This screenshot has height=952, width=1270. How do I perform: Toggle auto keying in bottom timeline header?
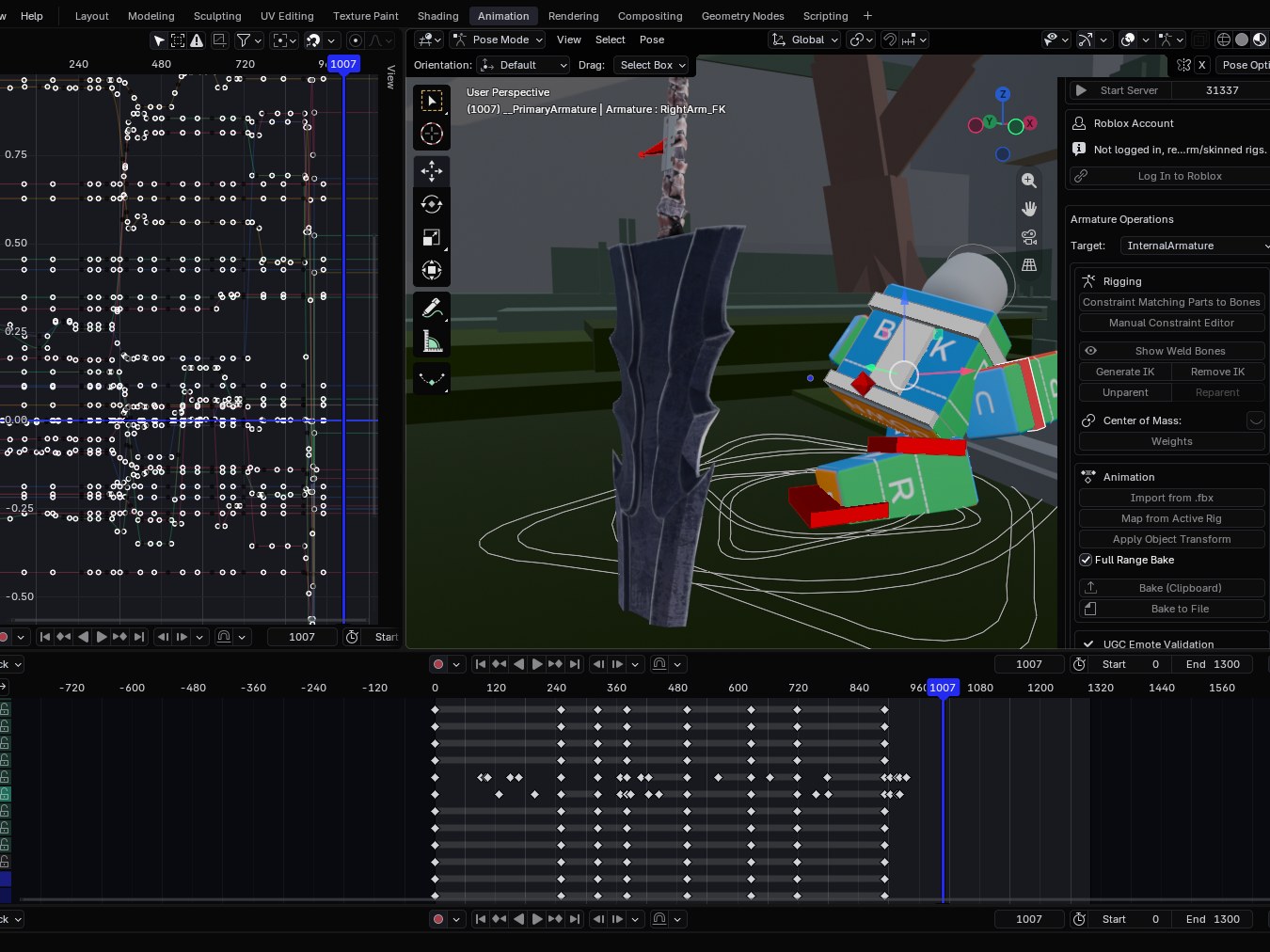[x=438, y=919]
